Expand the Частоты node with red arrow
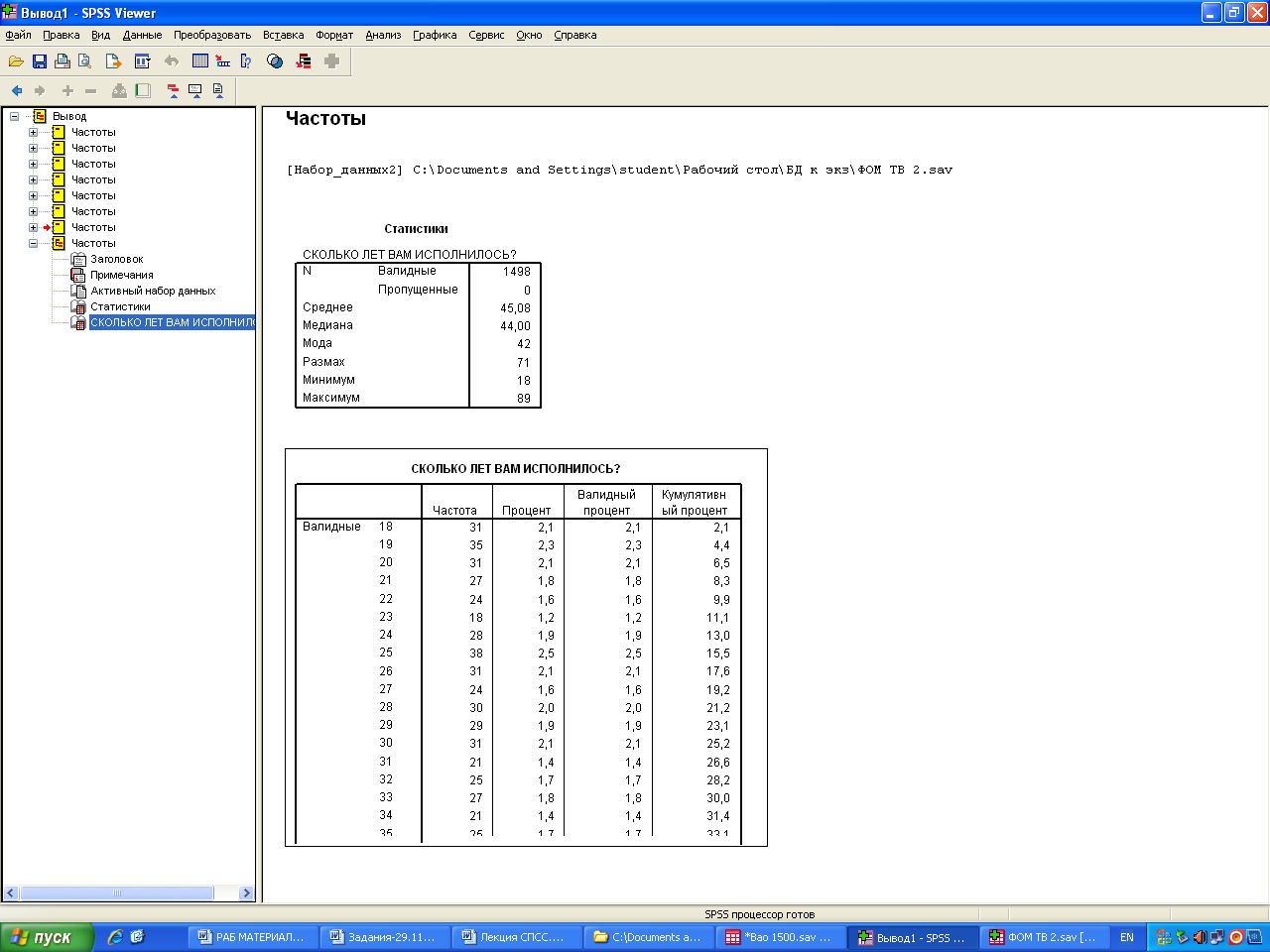1270x952 pixels. [33, 227]
